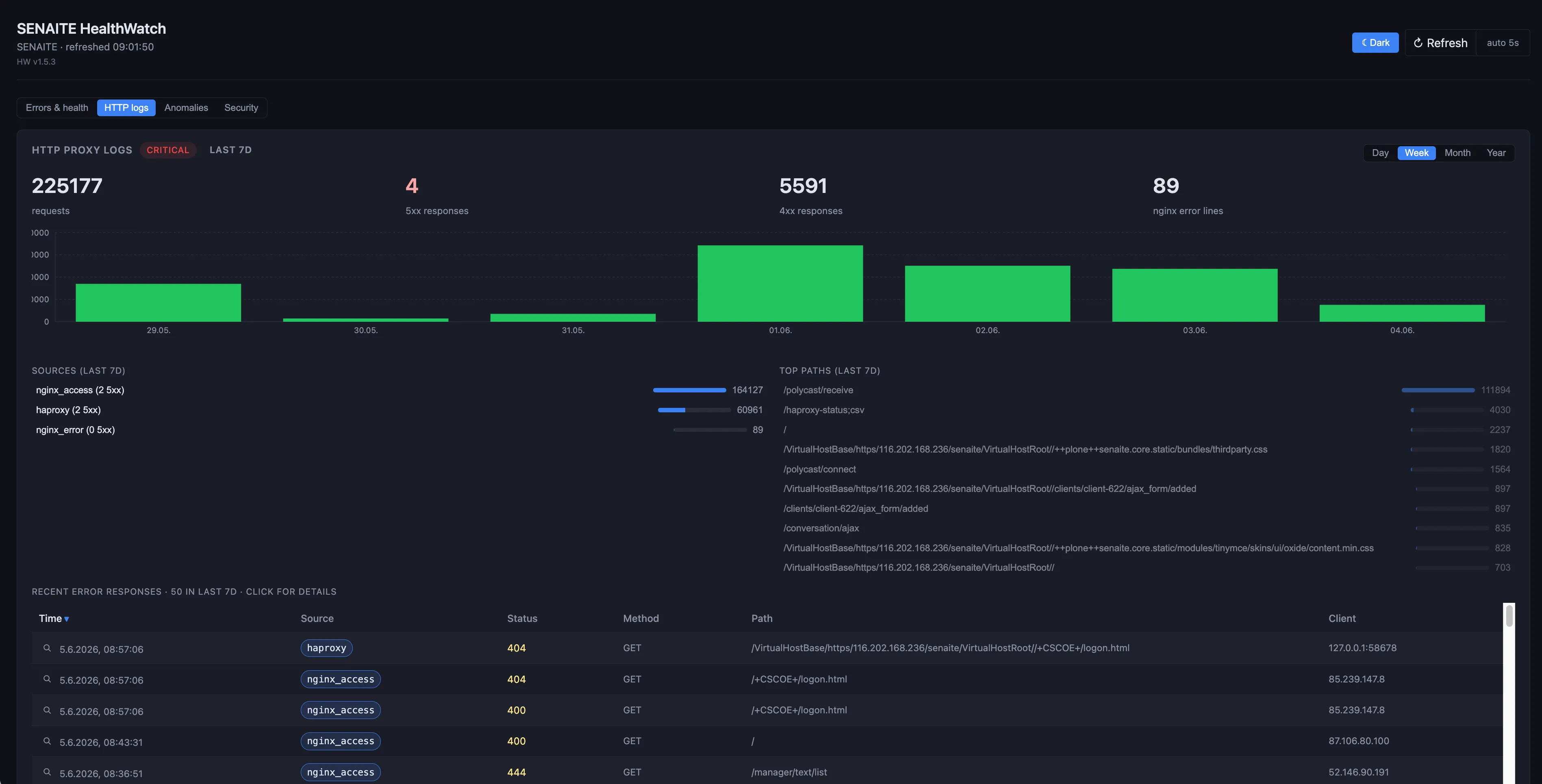Click the error table vertical scrollbar
Viewport: 1542px width, 784px height.
click(x=1509, y=616)
